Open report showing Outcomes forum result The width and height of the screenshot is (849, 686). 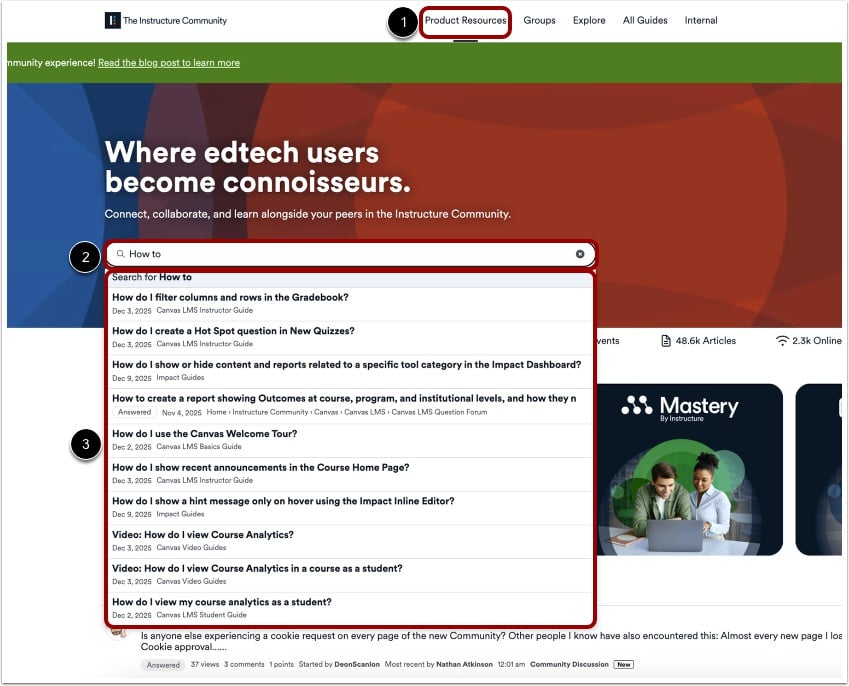pos(350,406)
